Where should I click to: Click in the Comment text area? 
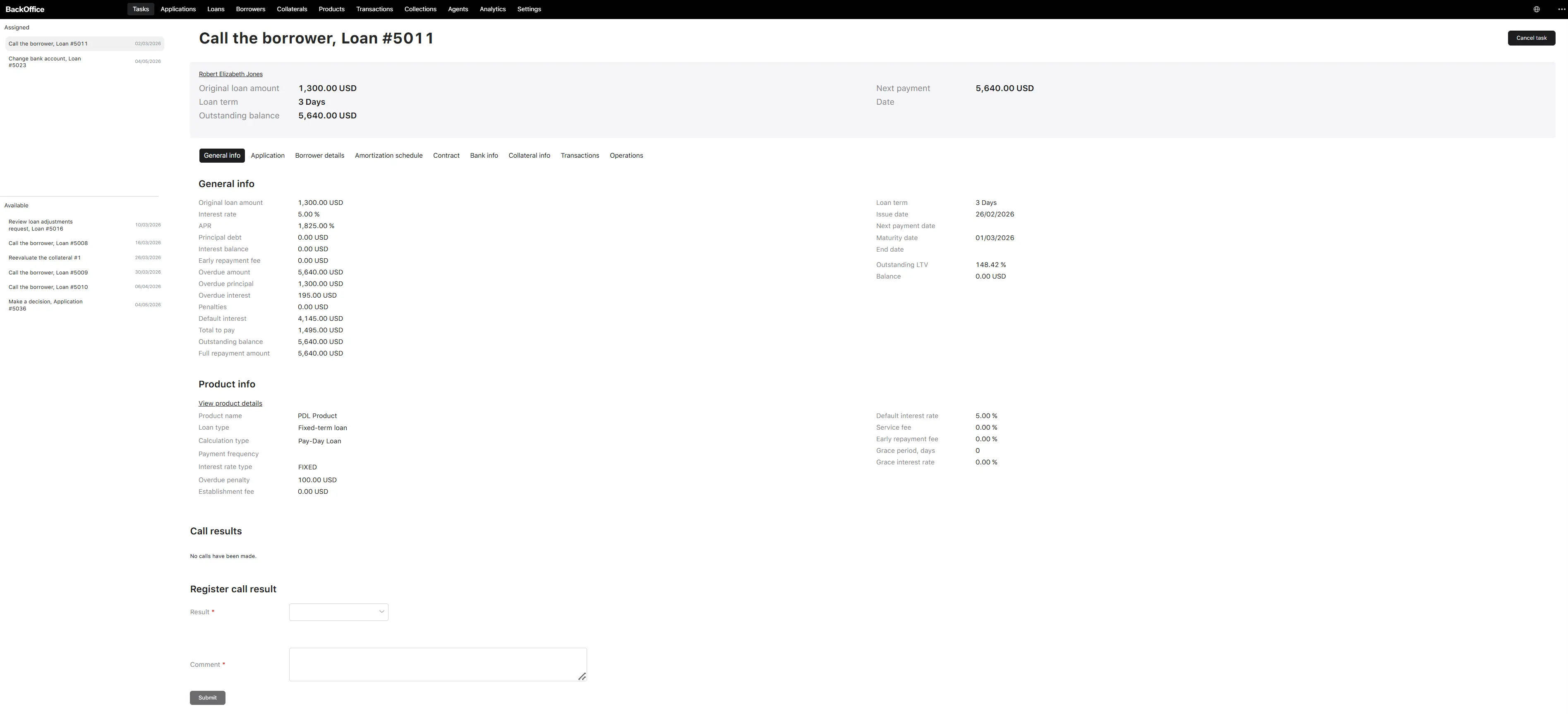(x=438, y=664)
